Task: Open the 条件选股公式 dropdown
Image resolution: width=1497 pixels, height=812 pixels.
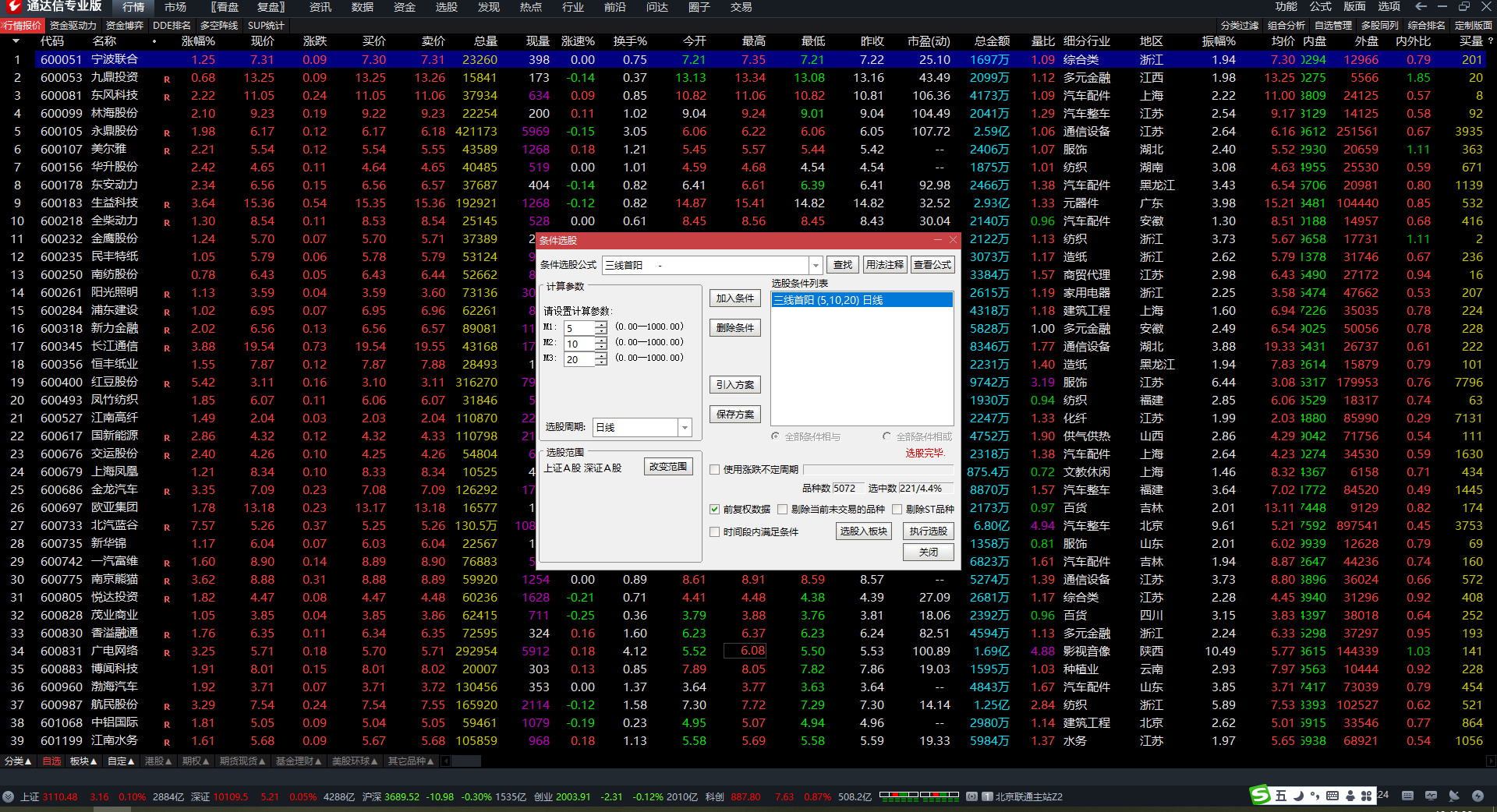Action: 815,266
